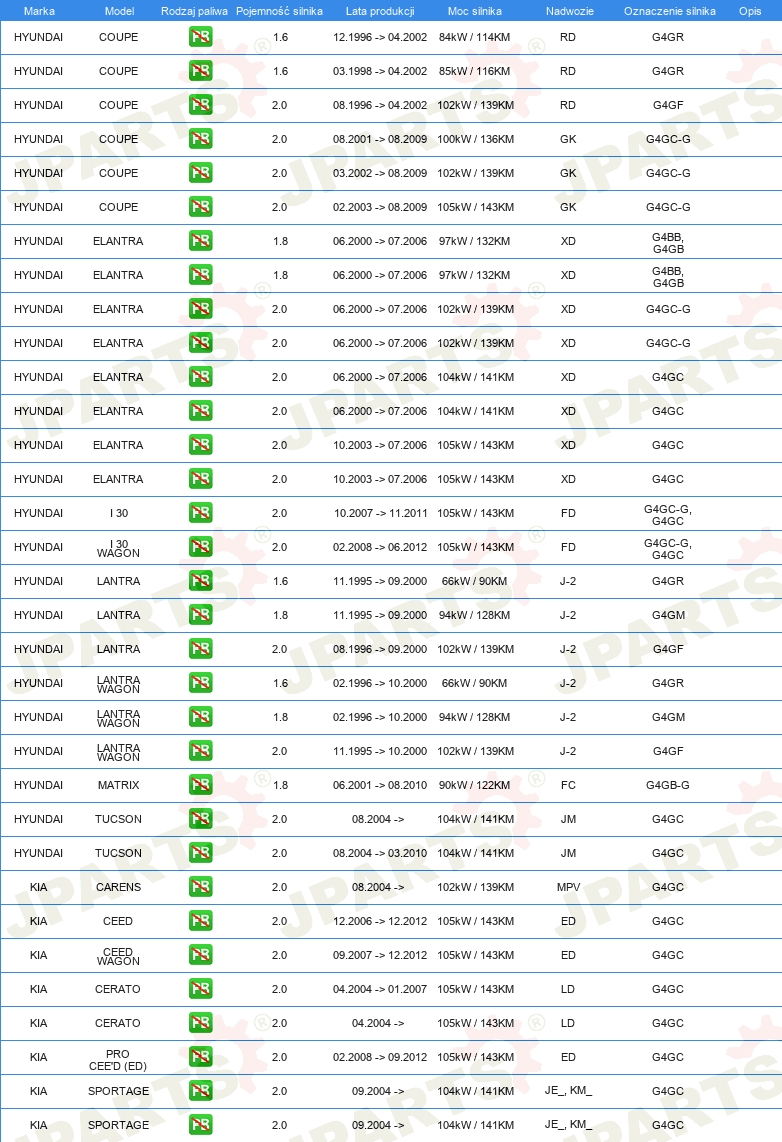Click the fuel icon in the LANTRA WAGON 1.6 row
Viewport: 782px width, 1142px height.
pyautogui.click(x=200, y=682)
